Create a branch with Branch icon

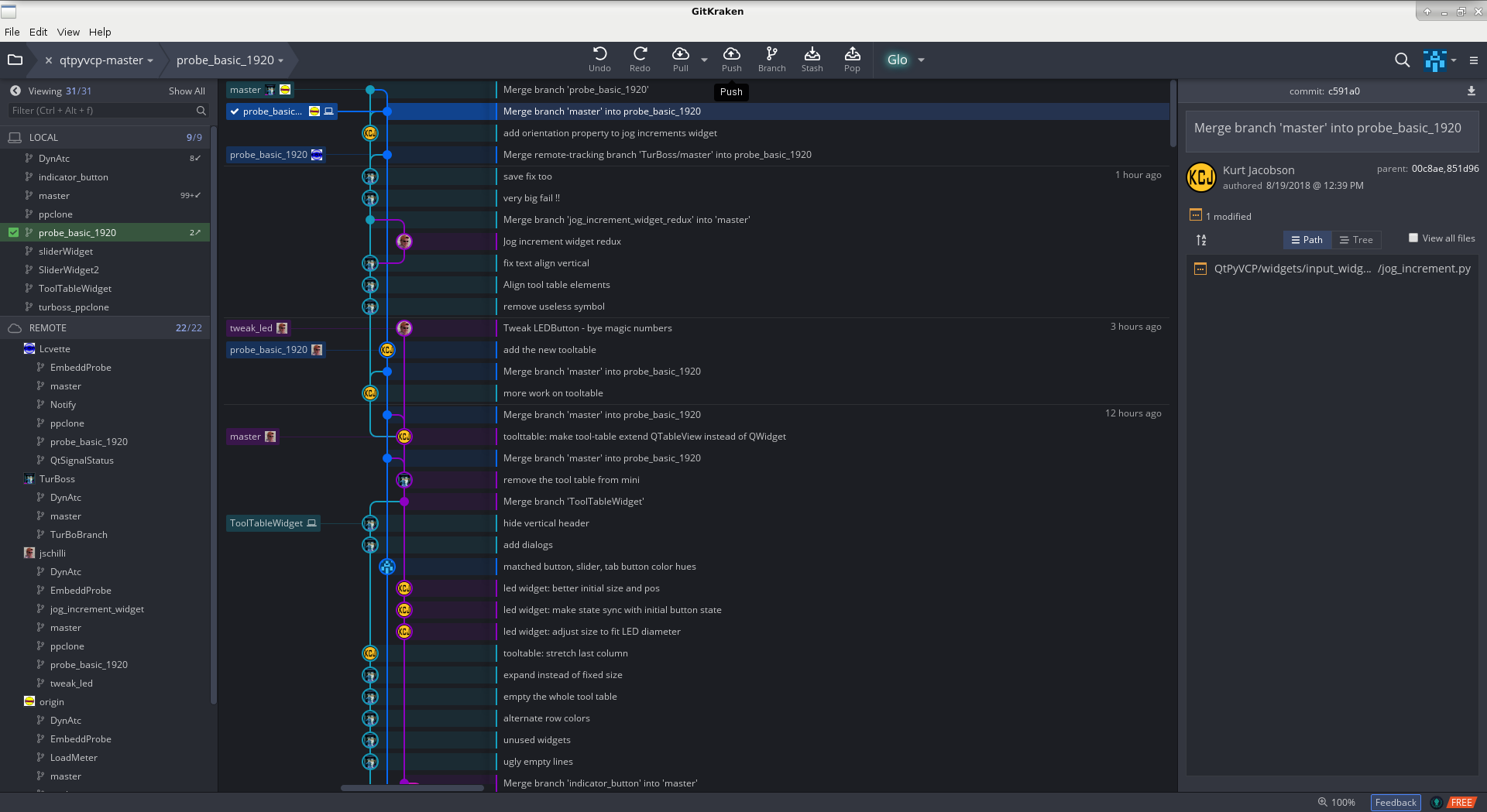771,53
